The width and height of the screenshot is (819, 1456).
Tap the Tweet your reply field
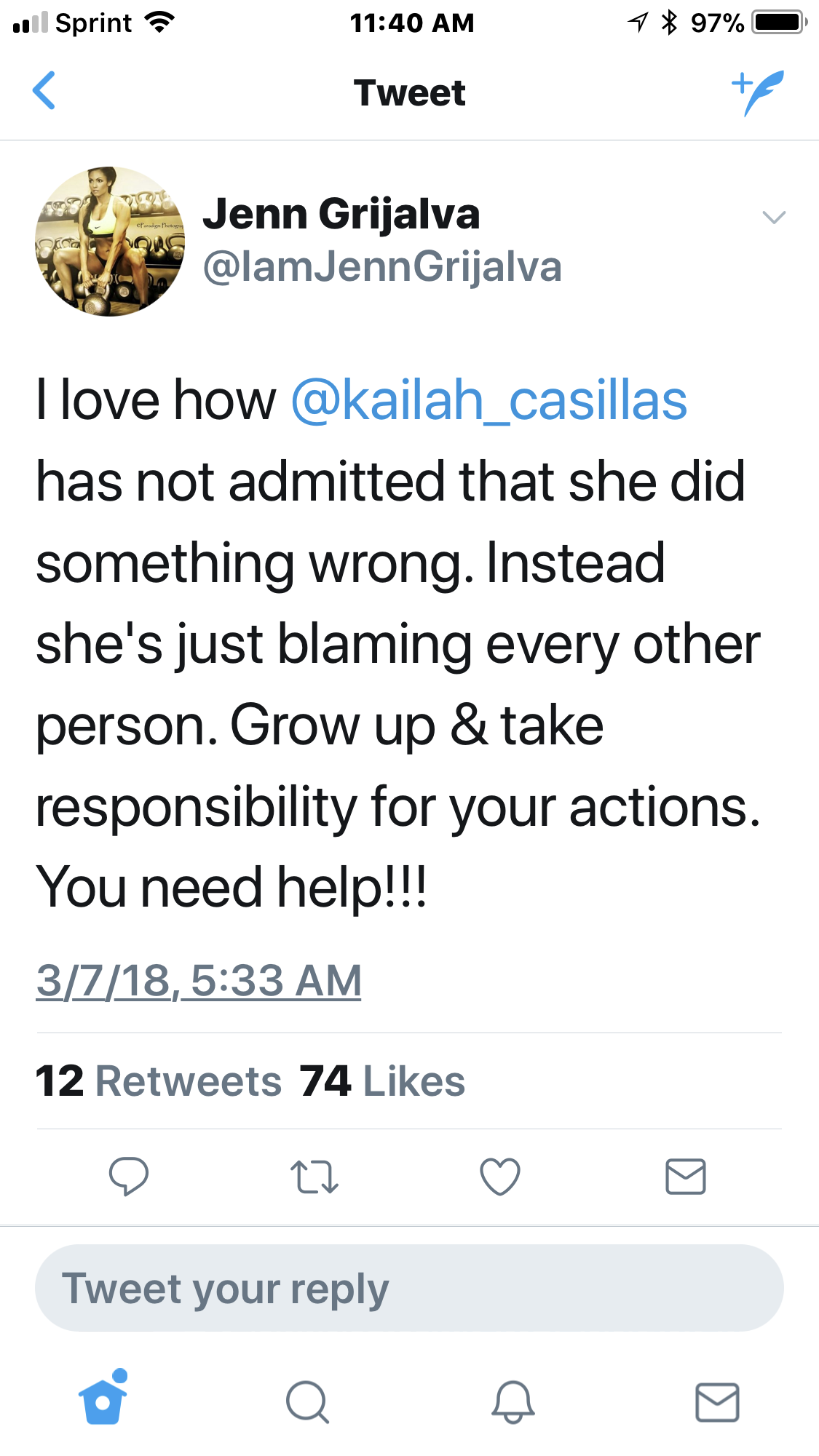(x=409, y=1288)
